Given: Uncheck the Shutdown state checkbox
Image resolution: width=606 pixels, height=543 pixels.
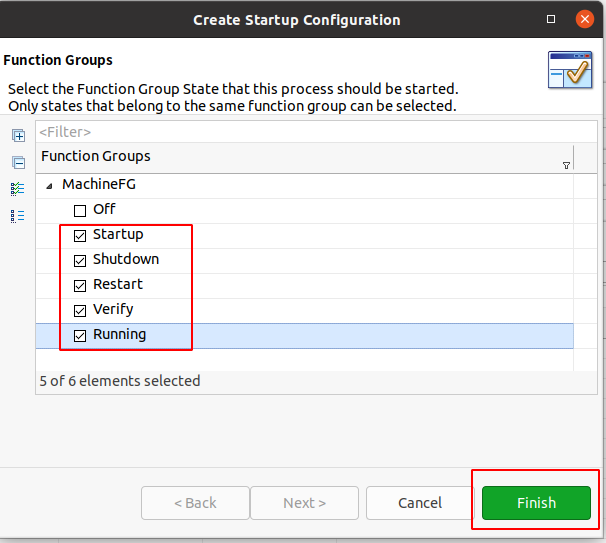Looking at the screenshot, I should (x=80, y=261).
